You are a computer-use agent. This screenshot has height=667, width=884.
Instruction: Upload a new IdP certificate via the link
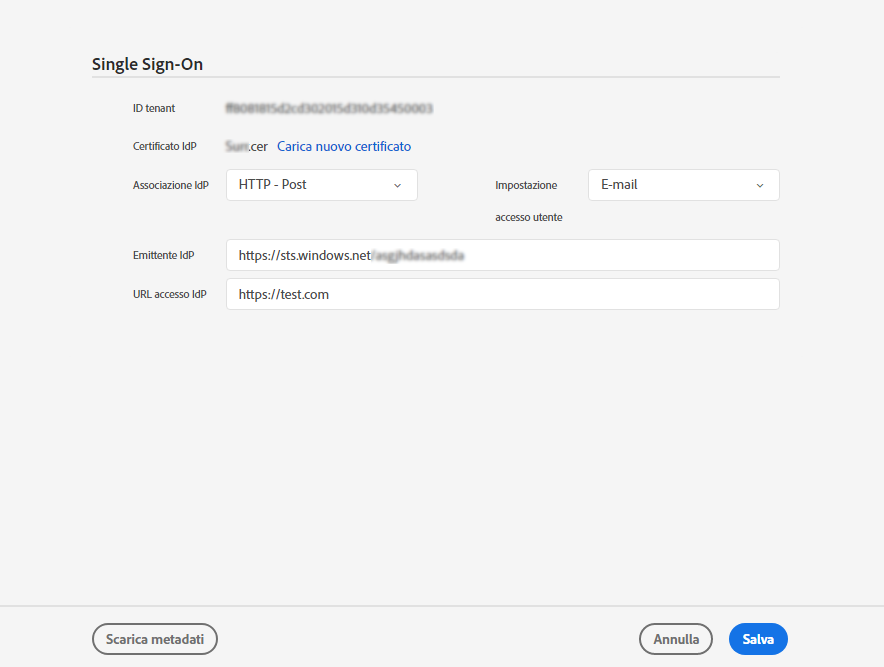344,146
